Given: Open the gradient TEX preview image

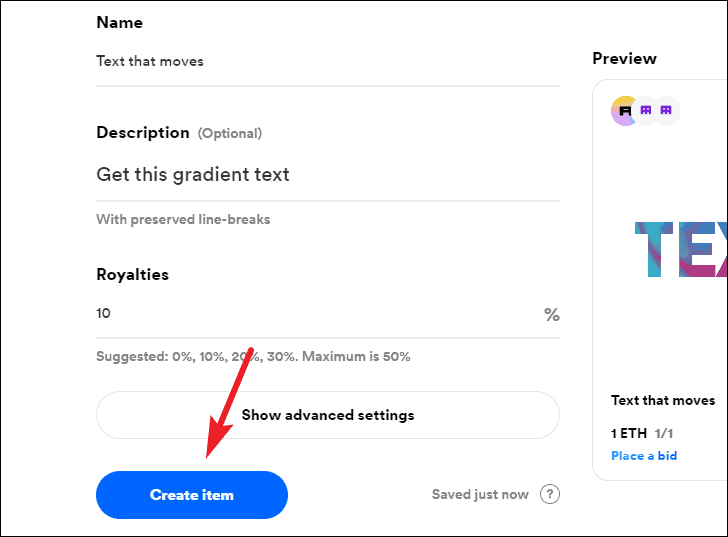Looking at the screenshot, I should 681,250.
